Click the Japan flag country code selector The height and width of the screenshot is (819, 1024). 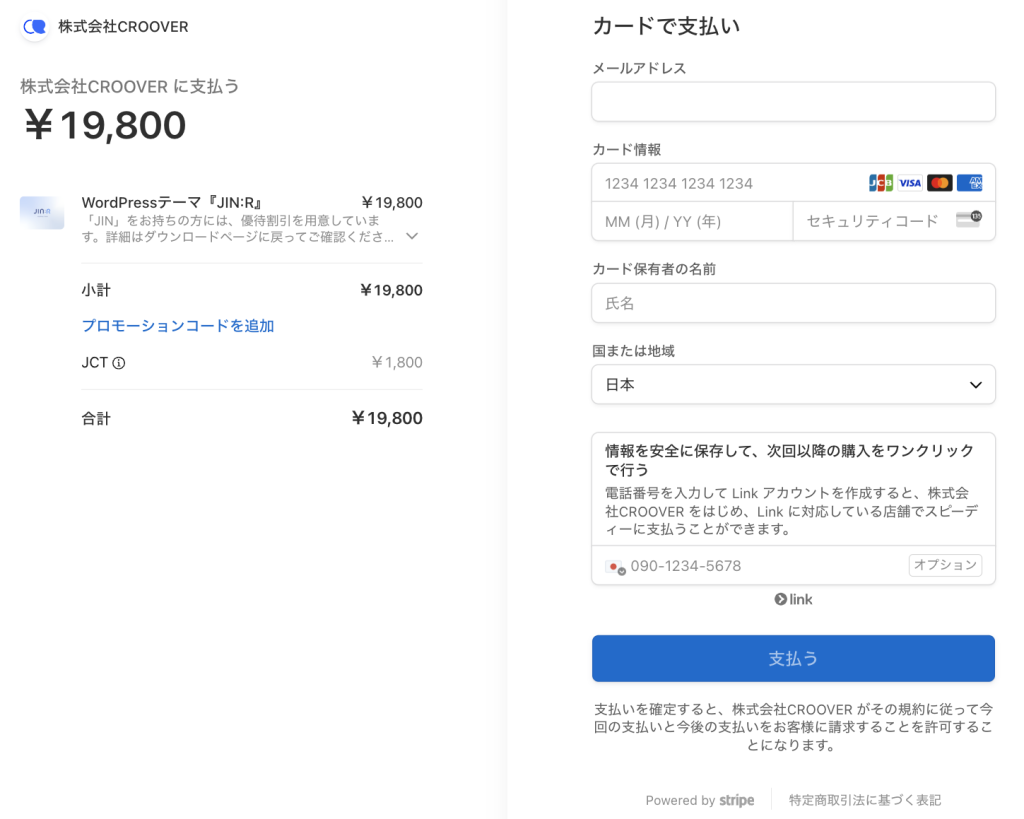tap(615, 566)
